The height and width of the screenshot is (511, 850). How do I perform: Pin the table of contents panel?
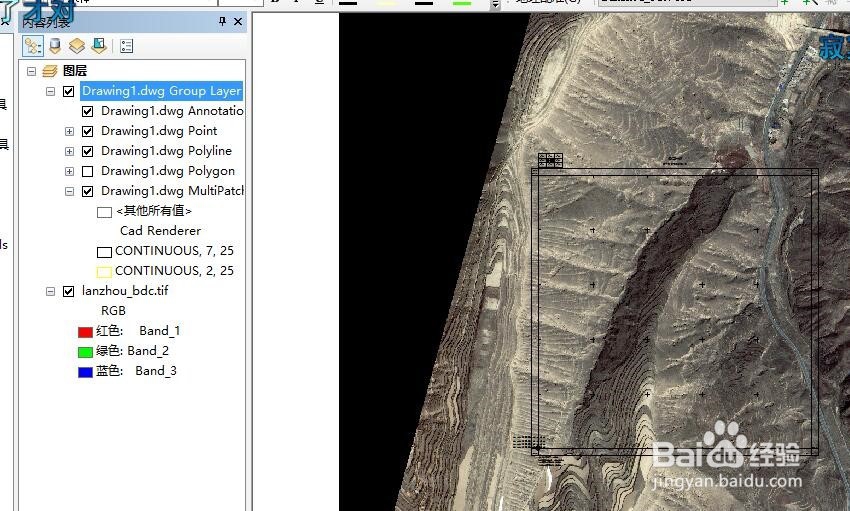[222, 21]
